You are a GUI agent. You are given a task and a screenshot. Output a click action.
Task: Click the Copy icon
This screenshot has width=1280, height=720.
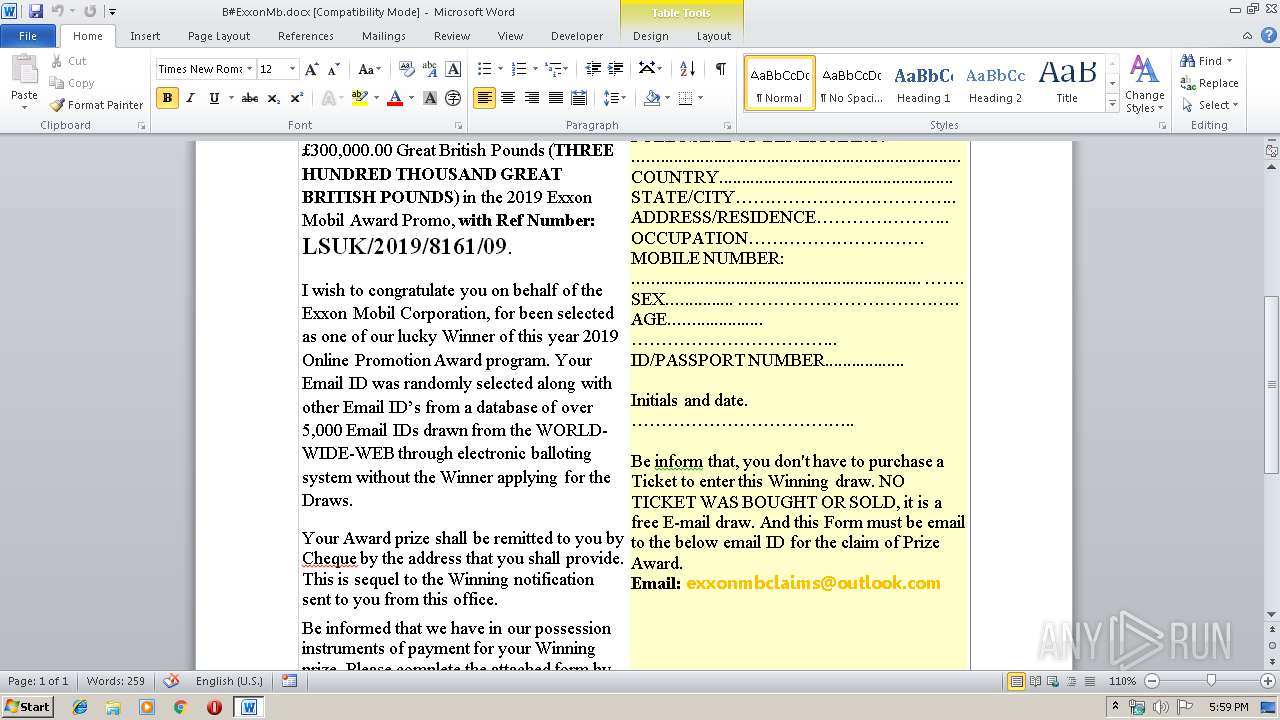pos(72,83)
